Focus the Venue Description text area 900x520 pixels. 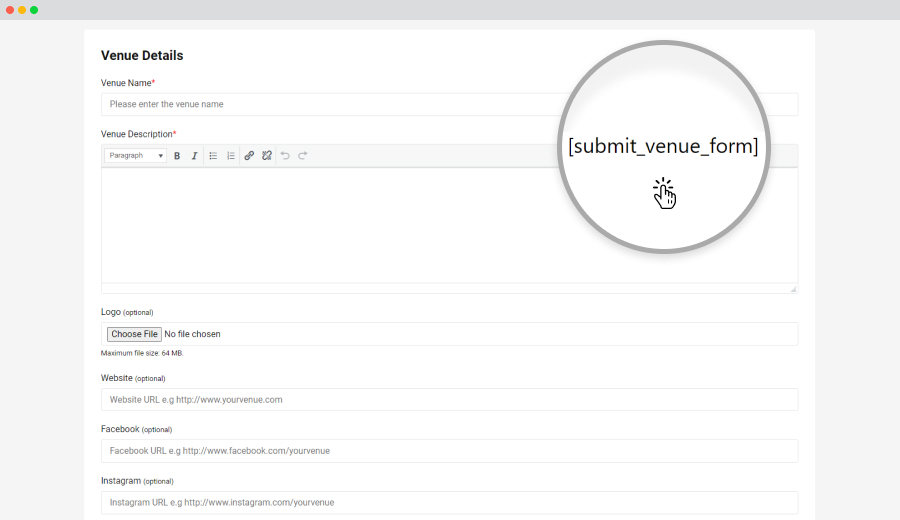(449, 225)
